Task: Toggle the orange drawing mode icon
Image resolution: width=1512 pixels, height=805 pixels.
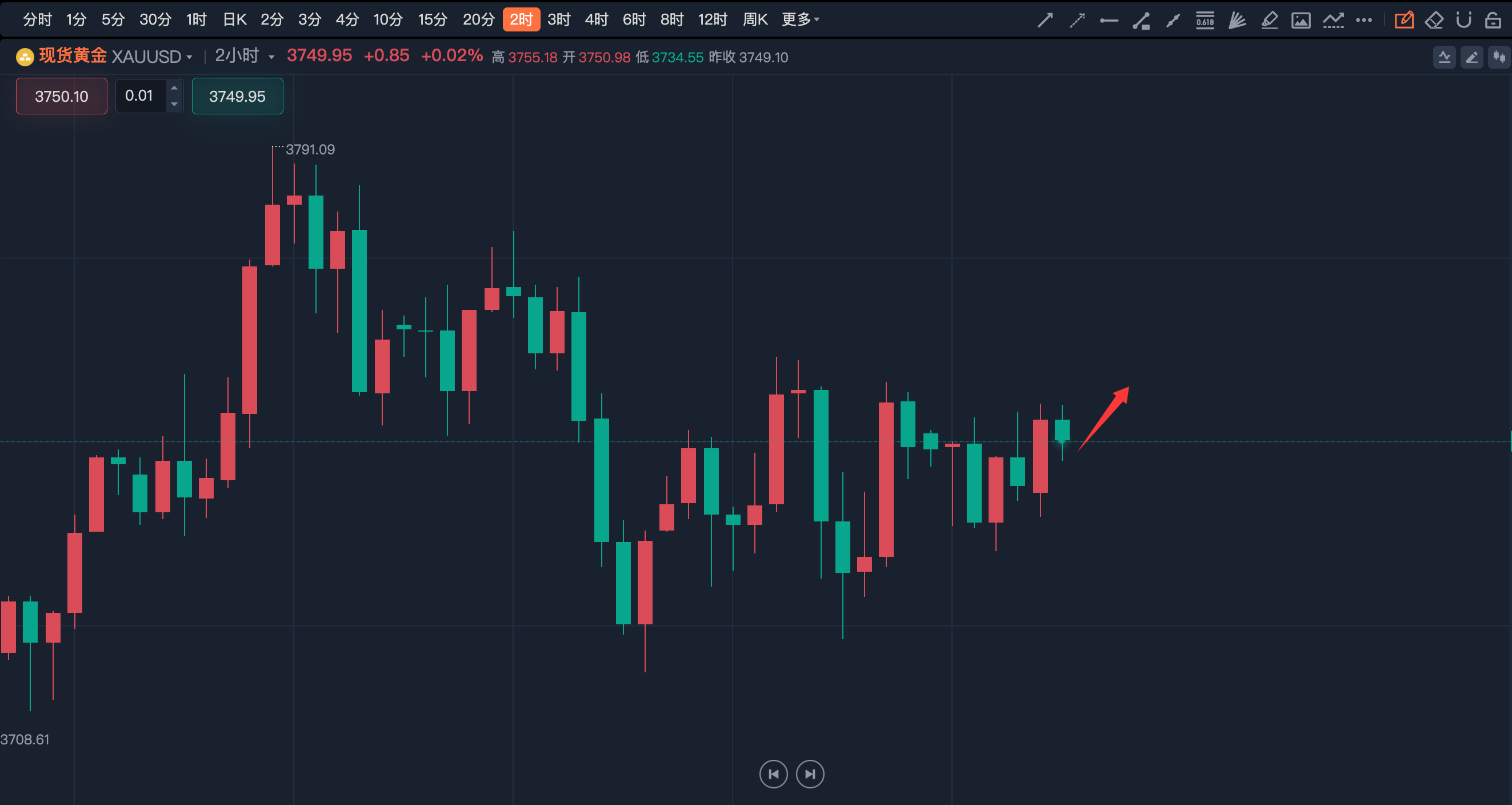Action: (x=1403, y=21)
